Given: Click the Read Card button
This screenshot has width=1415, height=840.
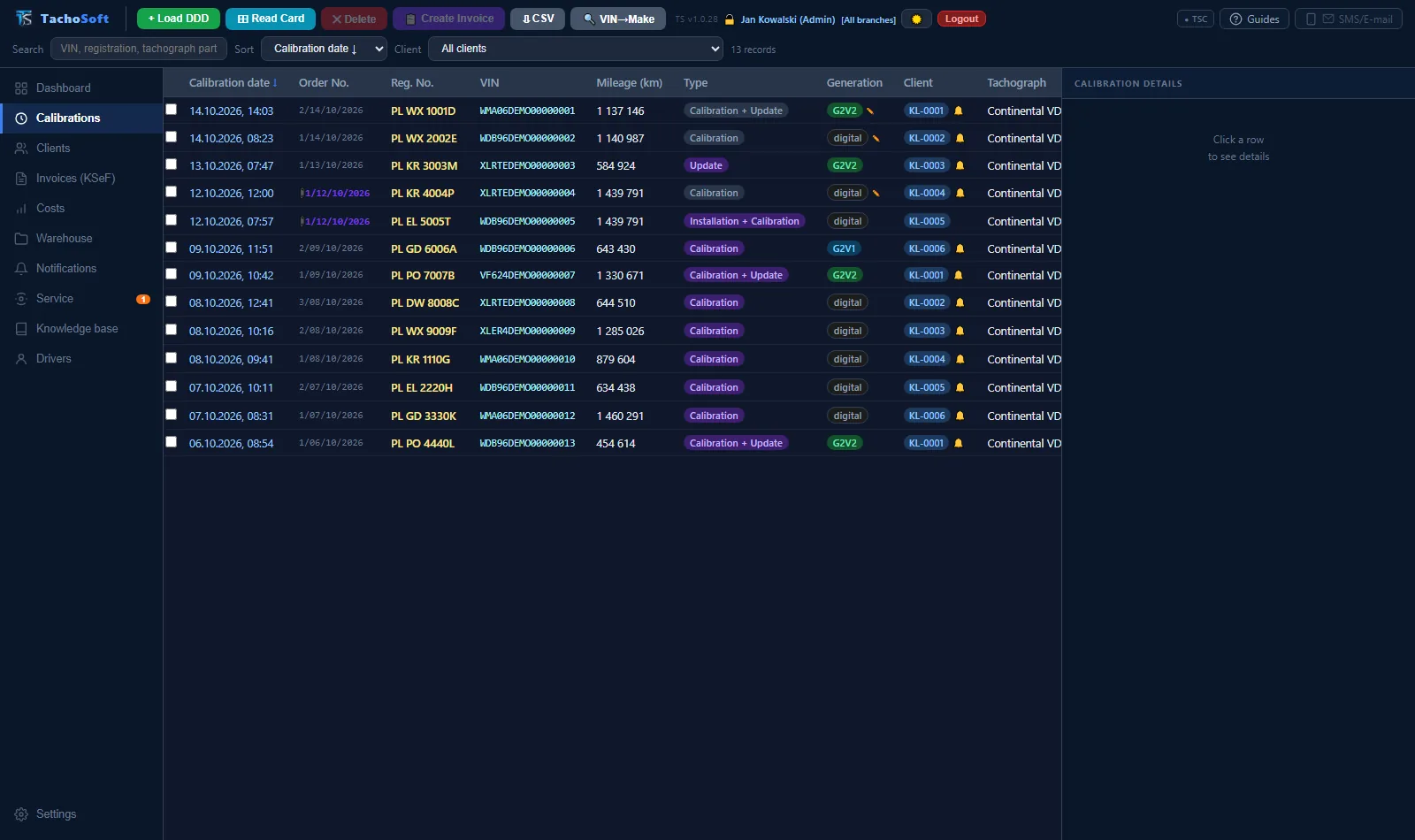Looking at the screenshot, I should tap(271, 19).
